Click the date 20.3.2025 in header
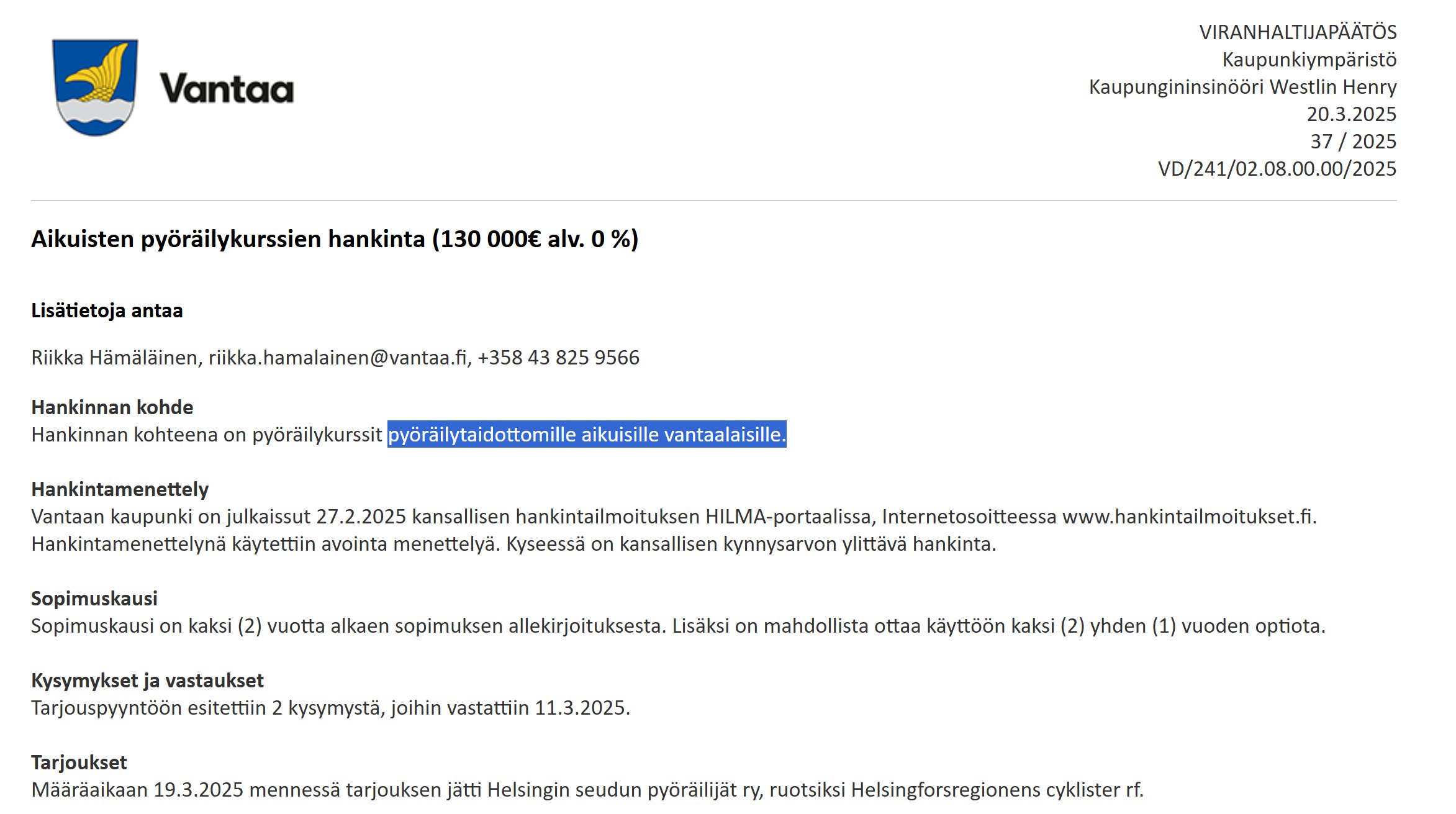Viewport: 1456px width, 814px height. click(1351, 114)
